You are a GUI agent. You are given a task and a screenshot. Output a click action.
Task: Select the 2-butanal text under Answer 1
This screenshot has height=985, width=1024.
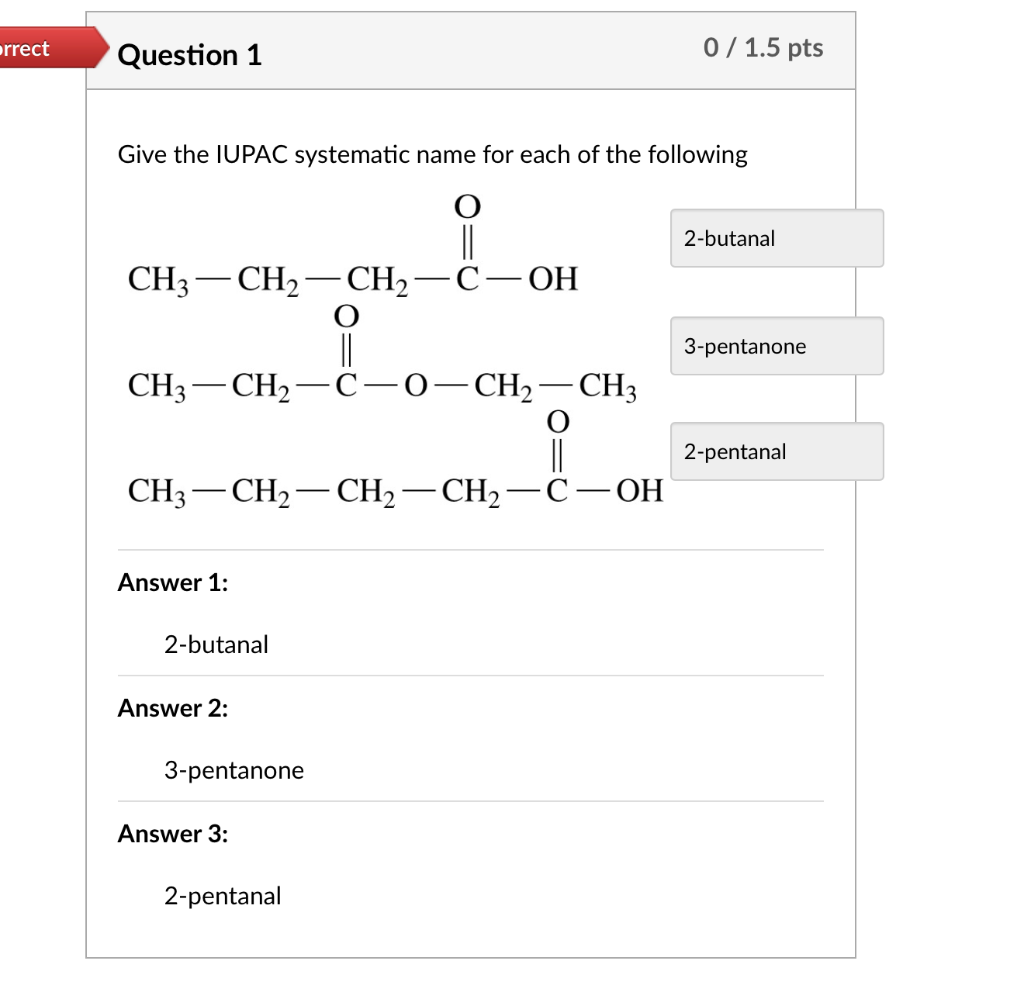click(x=216, y=644)
